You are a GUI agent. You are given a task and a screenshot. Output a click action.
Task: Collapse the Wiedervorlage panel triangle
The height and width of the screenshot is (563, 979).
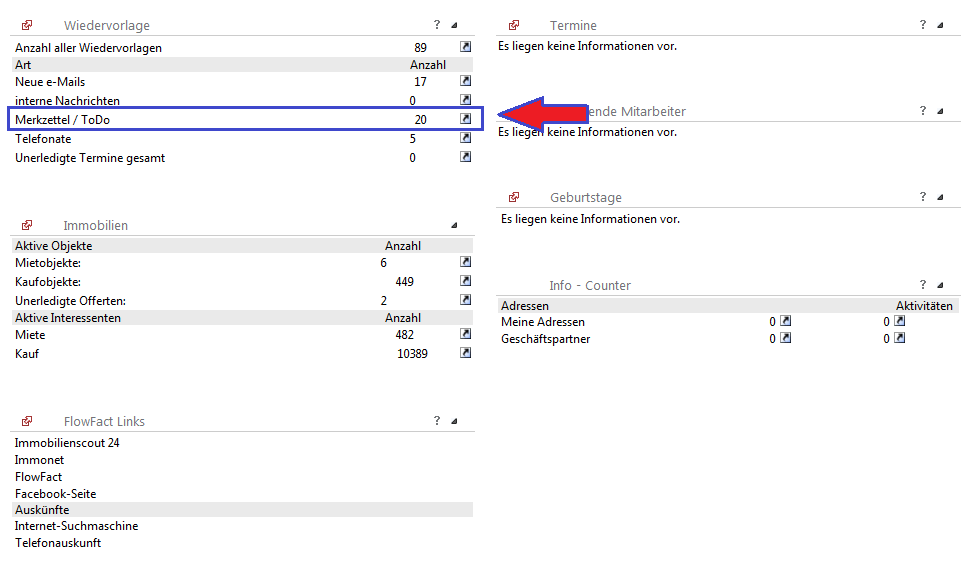point(453,26)
